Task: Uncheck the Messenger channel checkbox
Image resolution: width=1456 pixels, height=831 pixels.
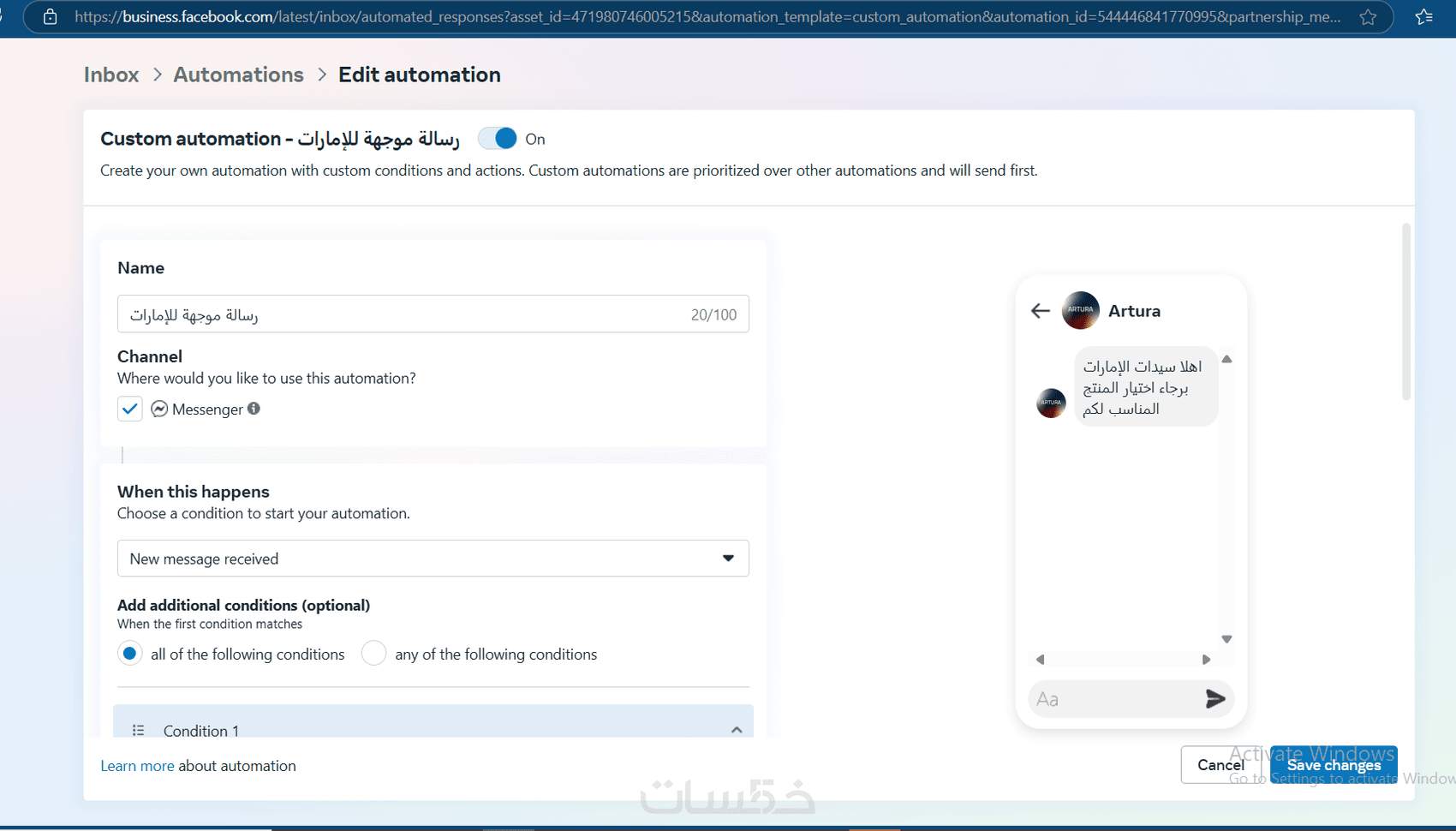Action: pyautogui.click(x=130, y=409)
